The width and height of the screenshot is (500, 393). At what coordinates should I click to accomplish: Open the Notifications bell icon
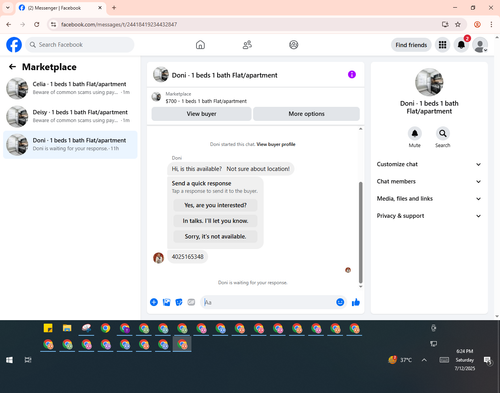[461, 45]
